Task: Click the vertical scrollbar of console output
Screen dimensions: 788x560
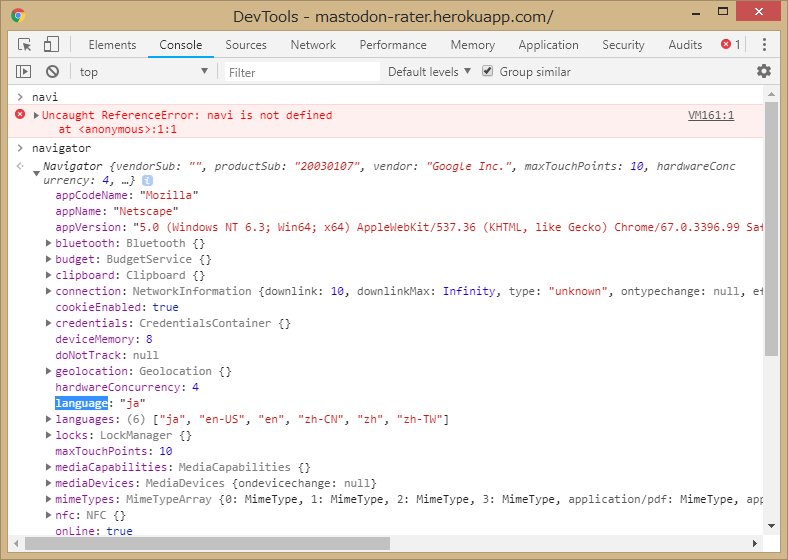Action: tap(771, 230)
